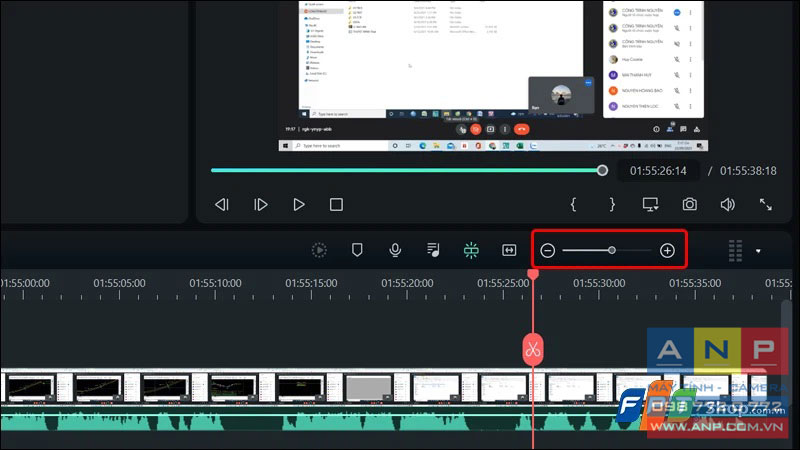This screenshot has height=450, width=800.
Task: Click the video preview image
Action: [x=493, y=76]
